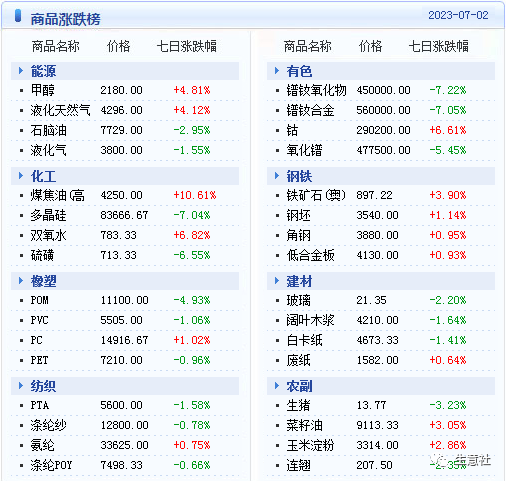Expand the 橡塑 category arrow
The height and width of the screenshot is (481, 506).
tap(21, 281)
